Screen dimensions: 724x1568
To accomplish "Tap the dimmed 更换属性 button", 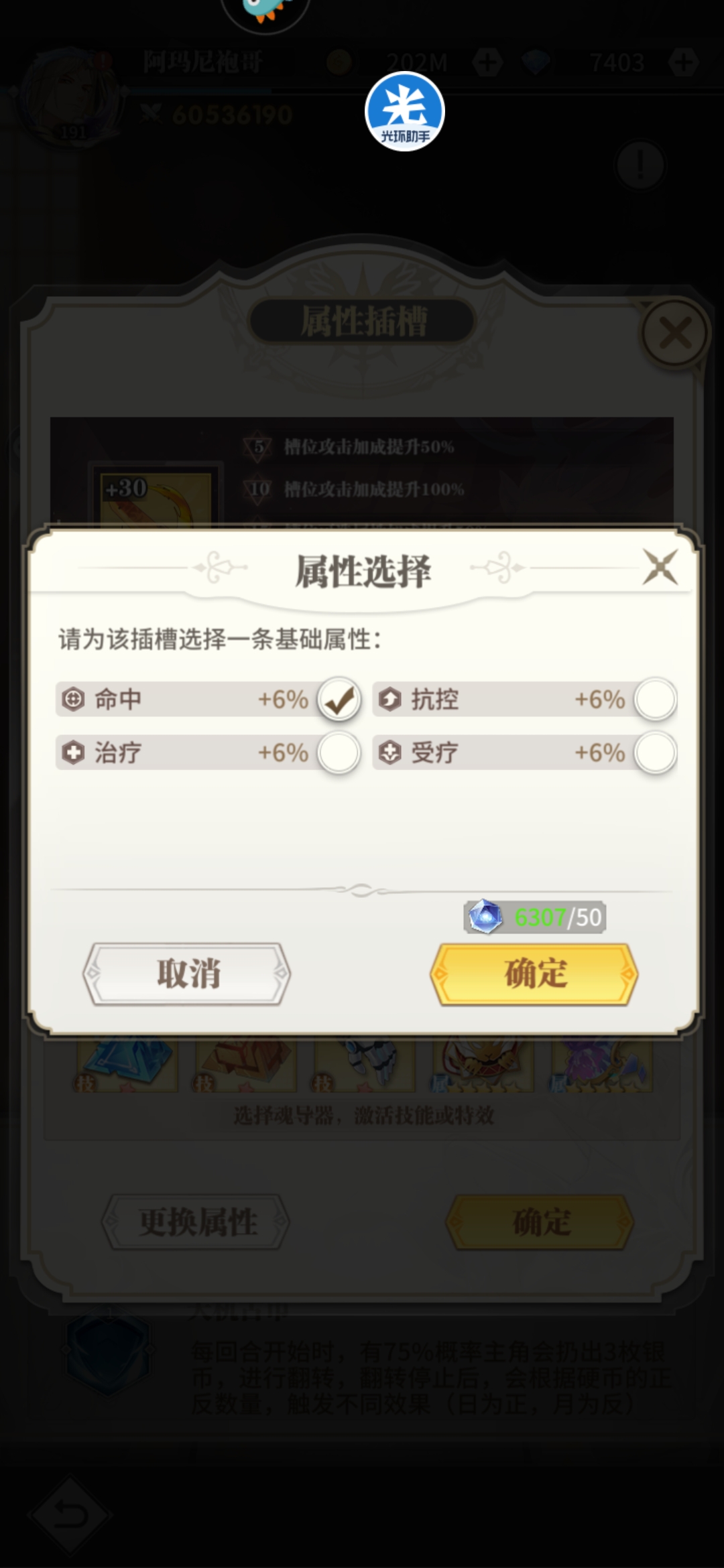I will (x=196, y=1222).
